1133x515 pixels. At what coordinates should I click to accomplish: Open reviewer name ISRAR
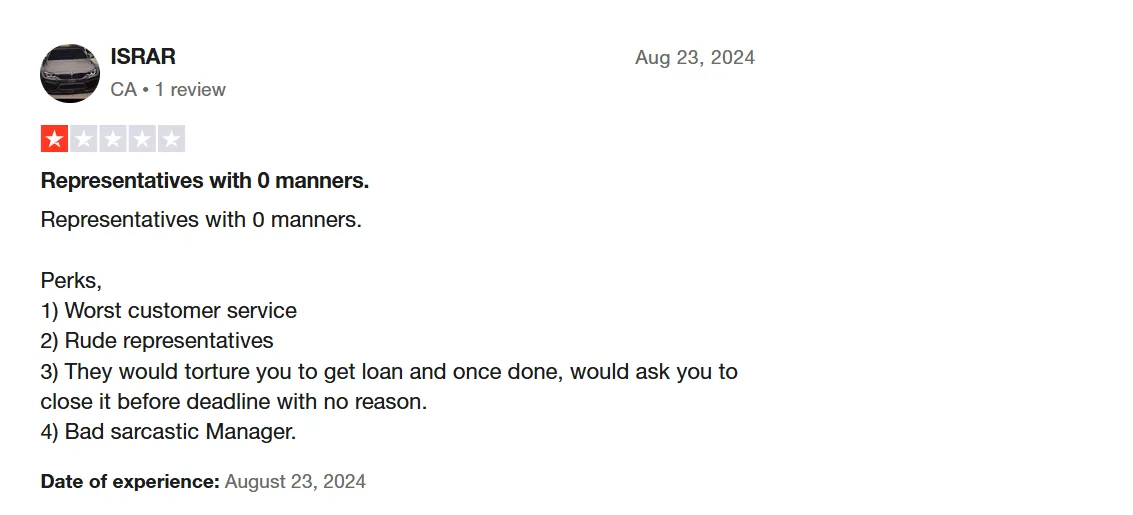143,56
